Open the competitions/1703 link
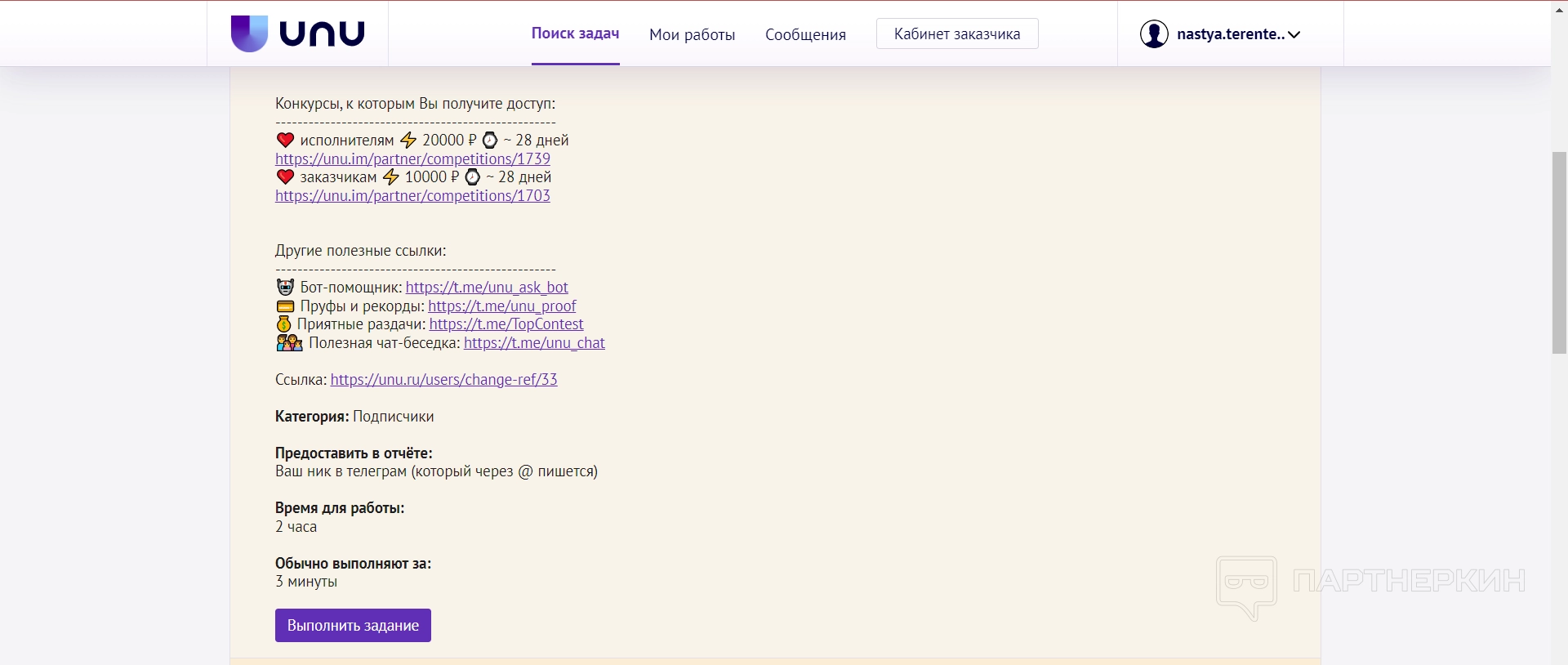This screenshot has width=1568, height=665. click(412, 195)
